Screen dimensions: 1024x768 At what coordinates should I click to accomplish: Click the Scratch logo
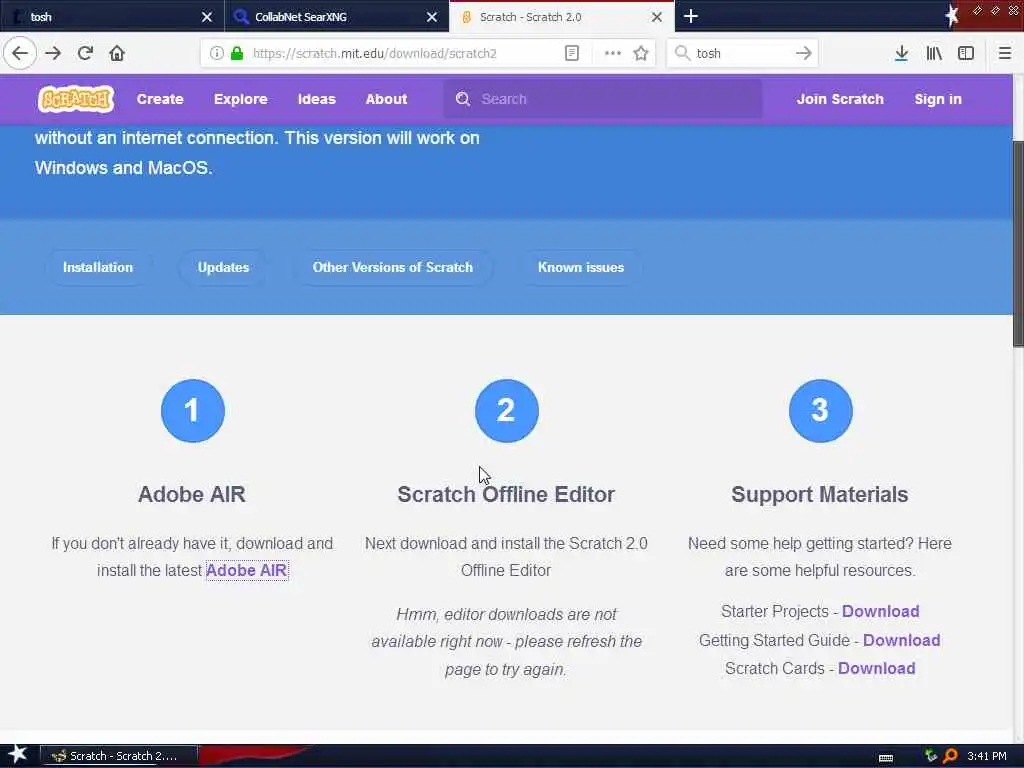point(76,99)
